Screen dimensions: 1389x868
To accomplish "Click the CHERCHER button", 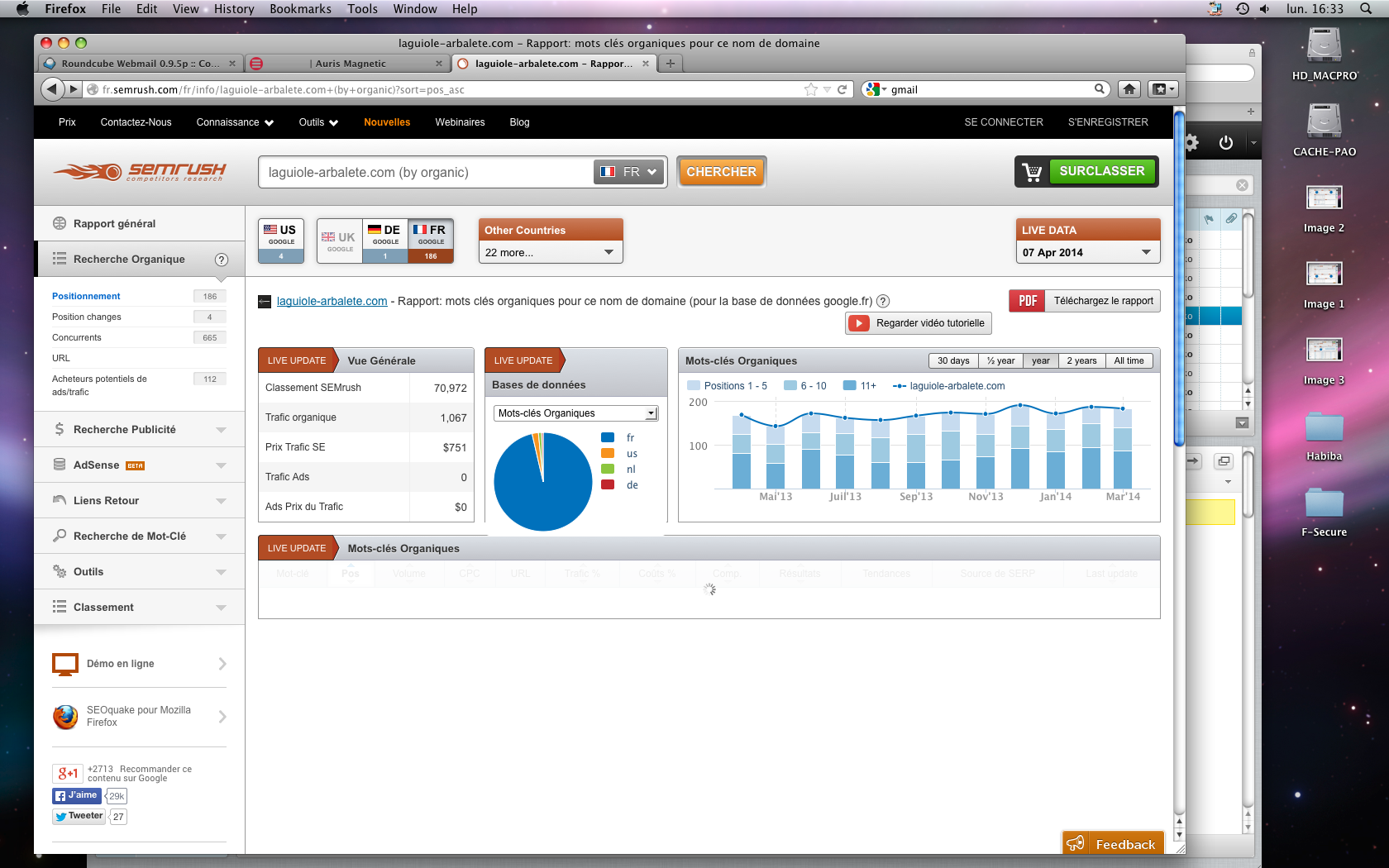I will (721, 172).
